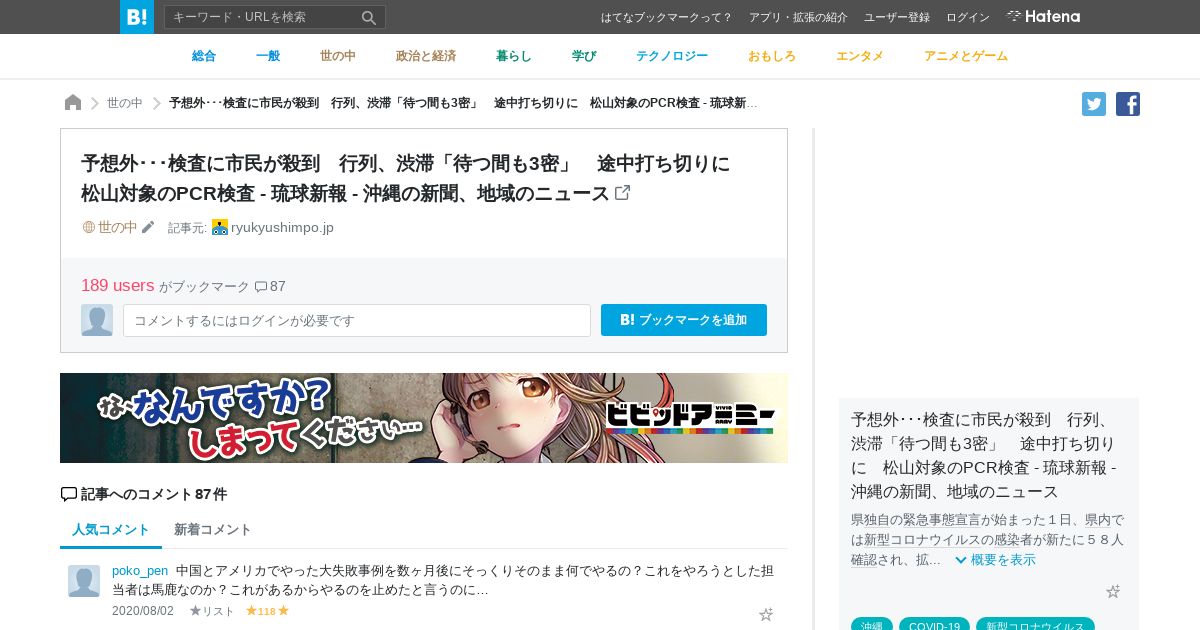Add star to poko_pen's comment

pyautogui.click(x=766, y=614)
